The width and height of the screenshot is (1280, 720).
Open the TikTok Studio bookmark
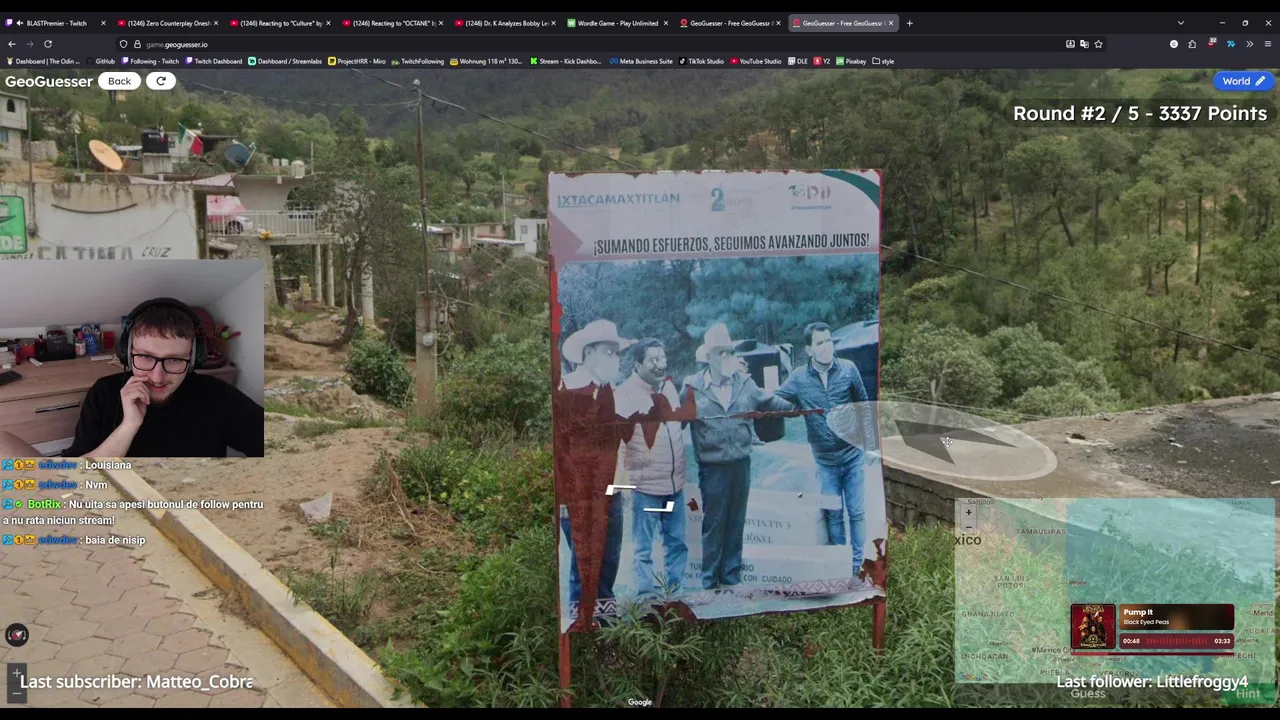[x=701, y=61]
